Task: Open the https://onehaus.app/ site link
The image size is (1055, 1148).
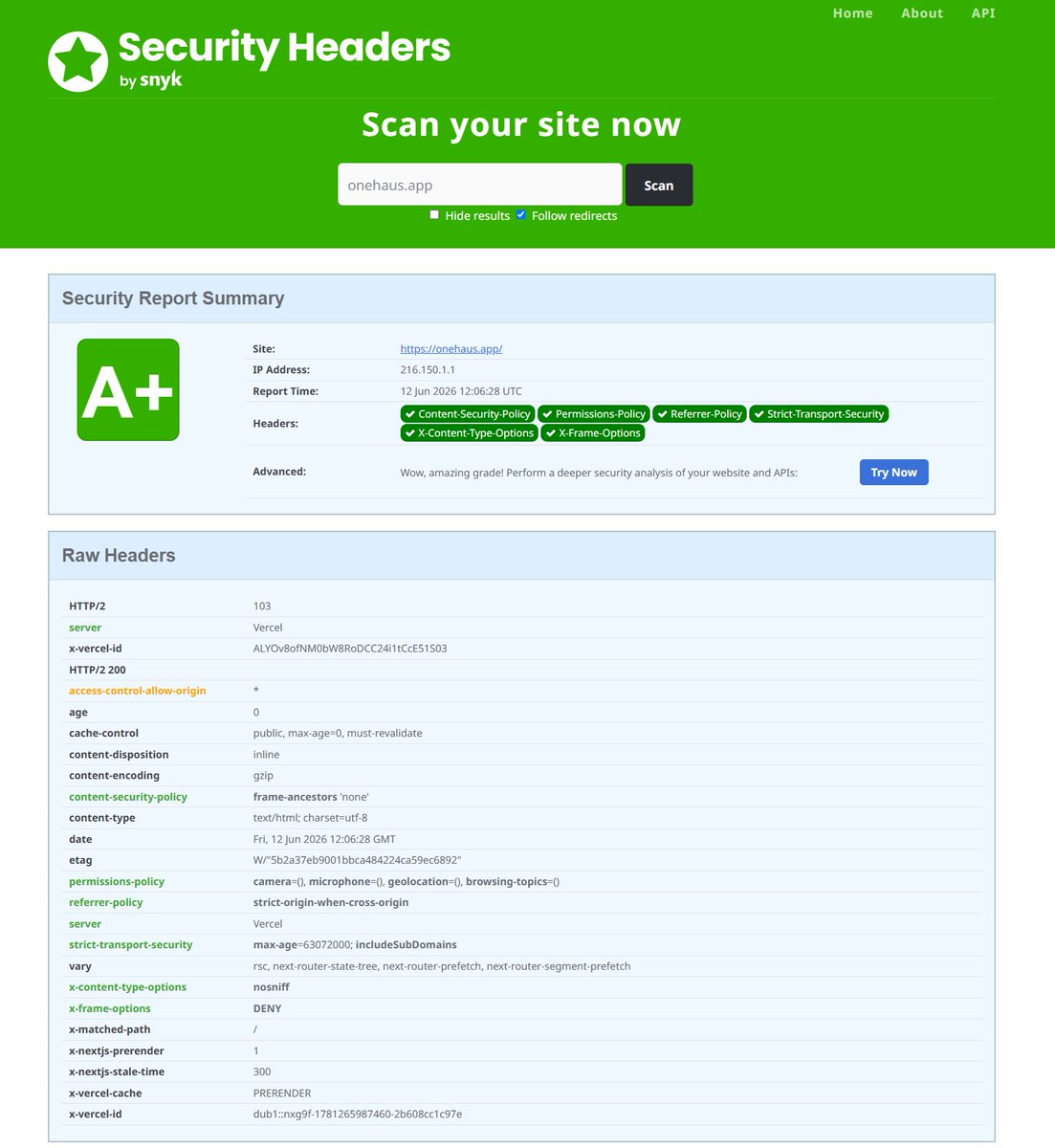Action: (x=451, y=349)
